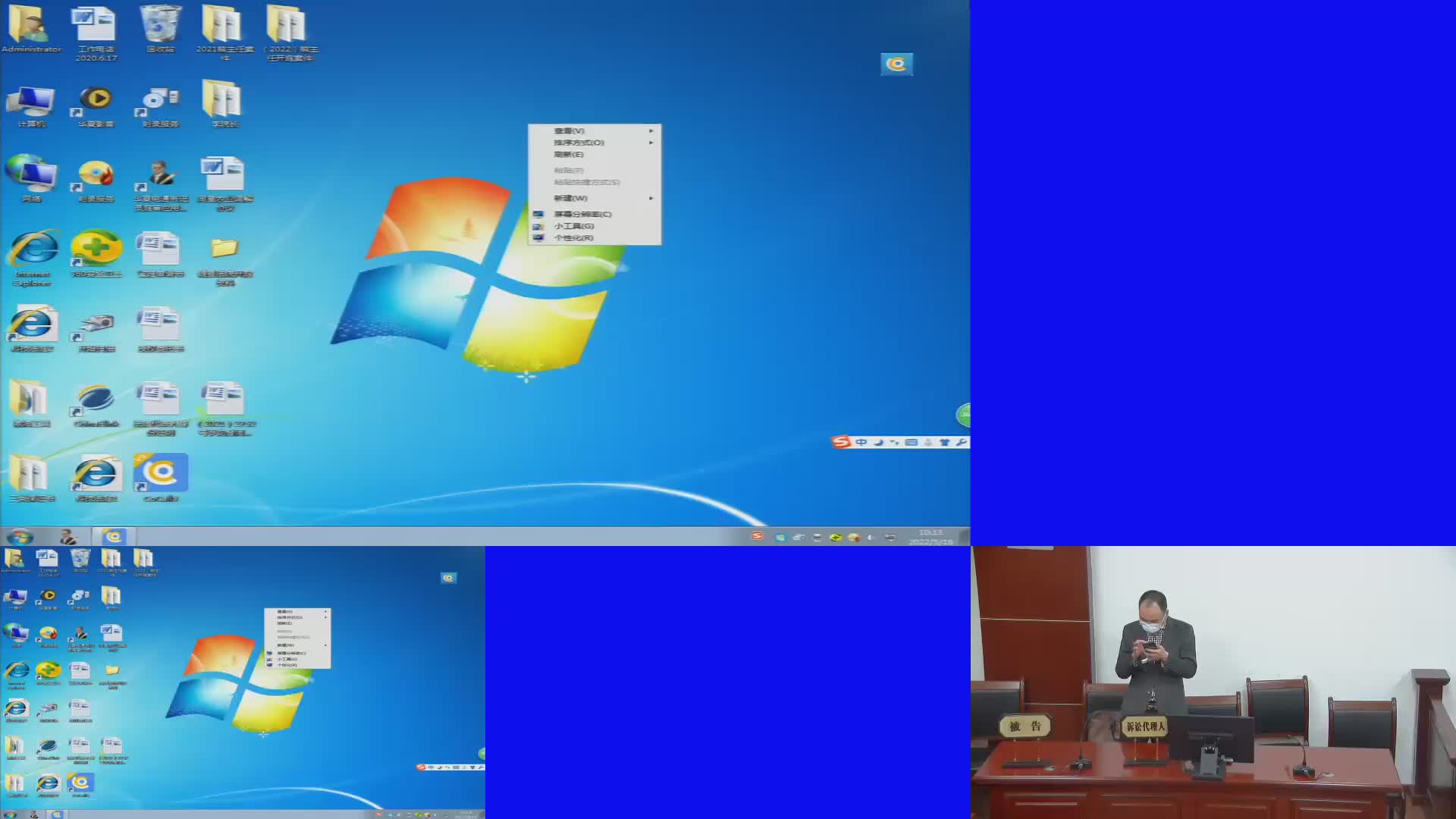Launch the black-and-yellow media player shortcut, large view
The image size is (1456, 819).
tap(96, 106)
